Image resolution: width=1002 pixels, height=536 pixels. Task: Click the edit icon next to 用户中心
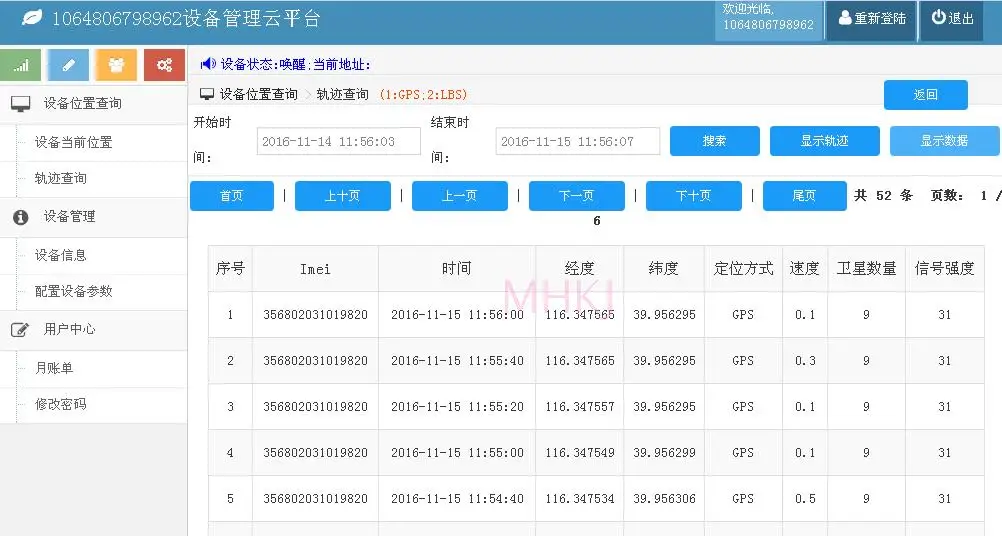coord(20,330)
